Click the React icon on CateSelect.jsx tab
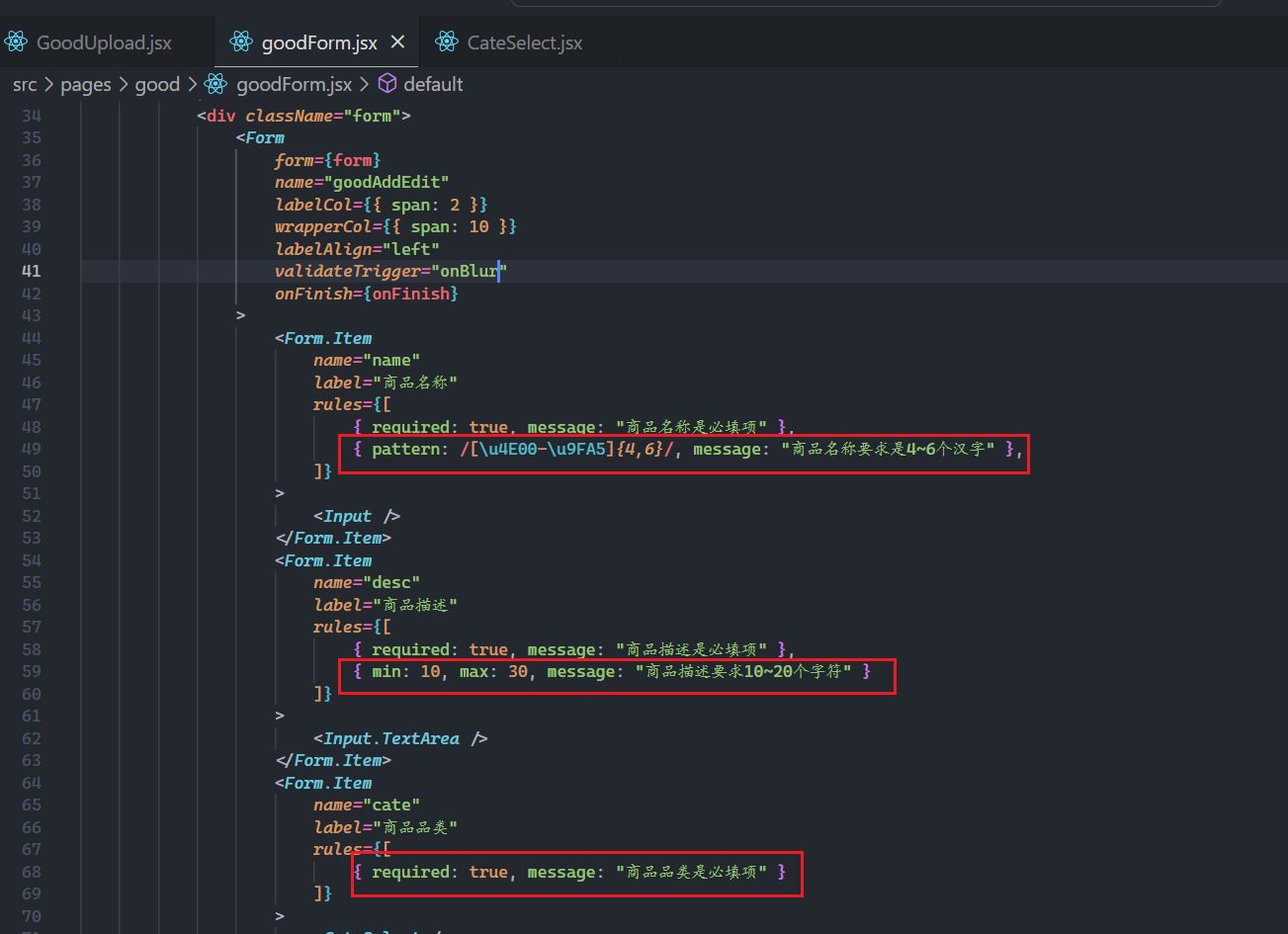The height and width of the screenshot is (934, 1288). (x=446, y=42)
